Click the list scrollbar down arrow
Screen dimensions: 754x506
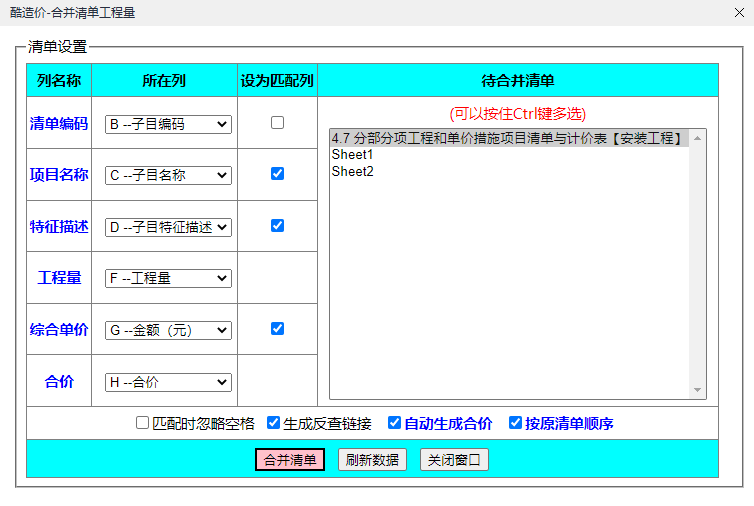click(697, 390)
